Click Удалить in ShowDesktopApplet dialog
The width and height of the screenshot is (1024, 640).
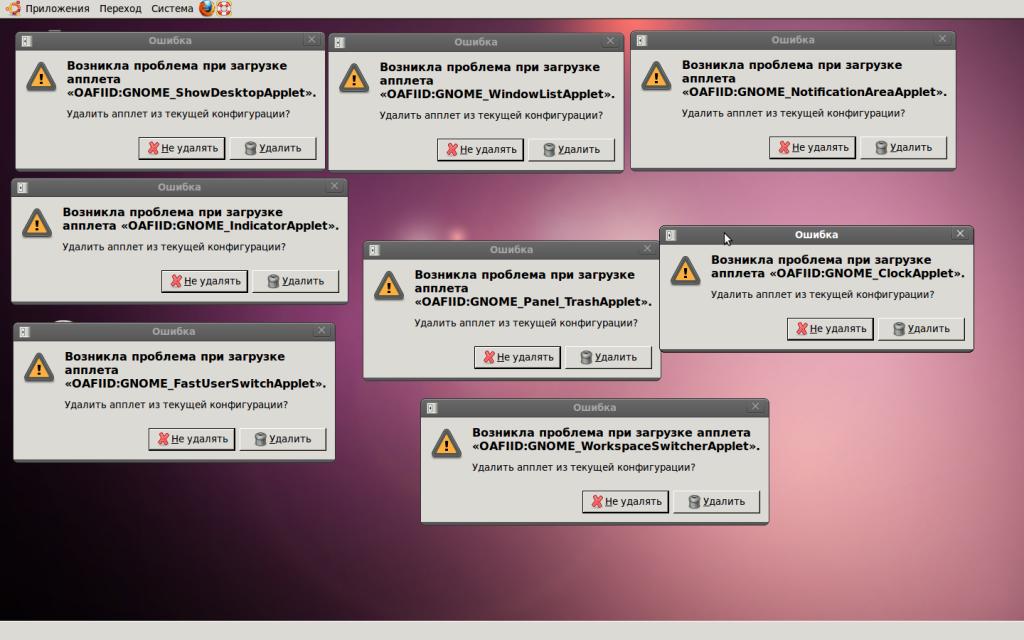click(x=272, y=148)
